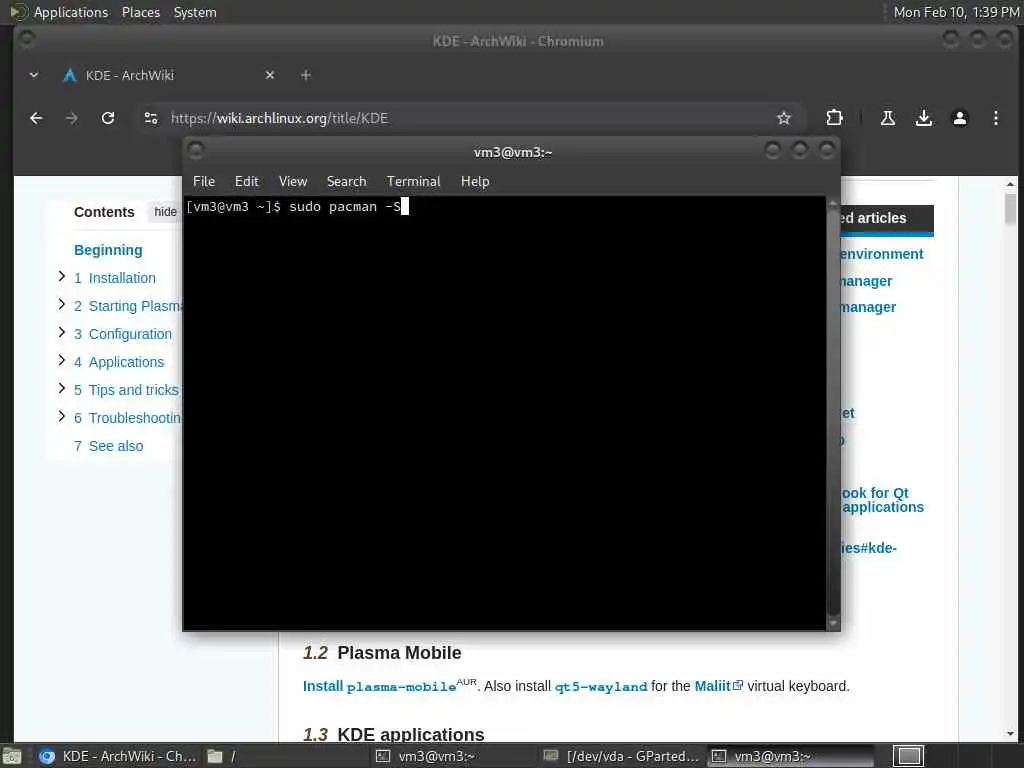This screenshot has height=768, width=1024.
Task: Click the page scrollbar down arrow
Action: tap(1010, 734)
